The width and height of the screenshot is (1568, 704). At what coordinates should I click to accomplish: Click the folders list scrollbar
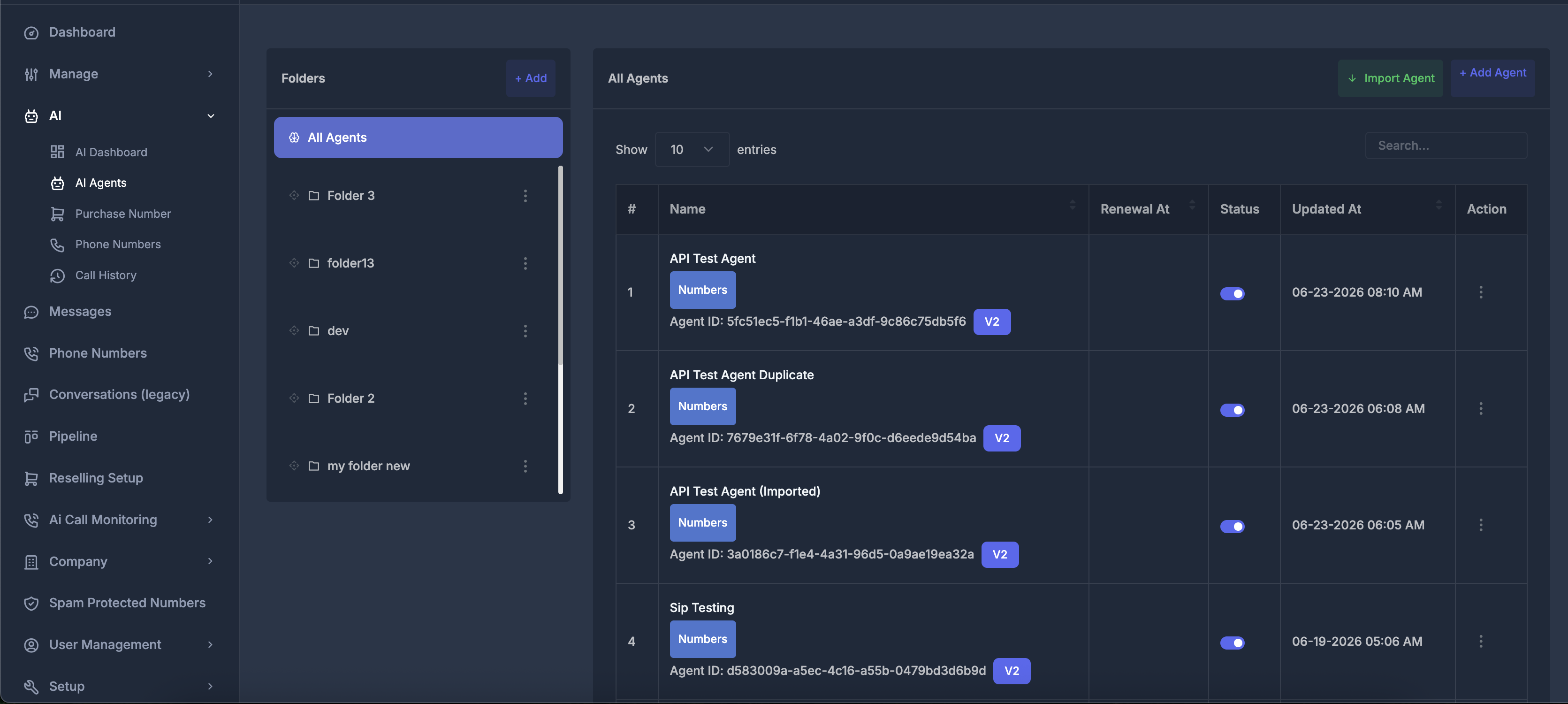(x=560, y=329)
